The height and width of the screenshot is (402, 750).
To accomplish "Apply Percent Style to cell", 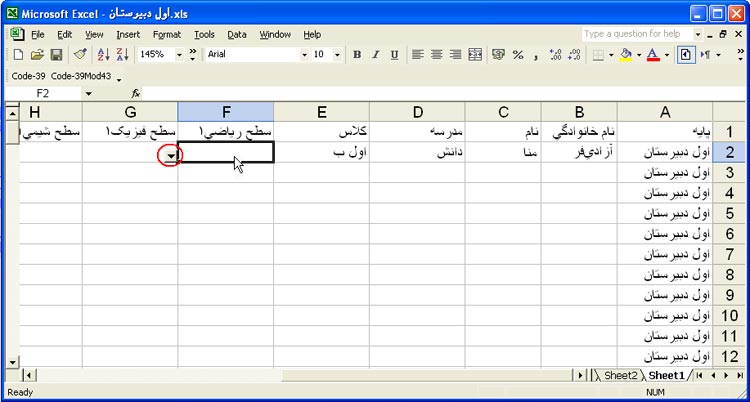I will point(518,54).
